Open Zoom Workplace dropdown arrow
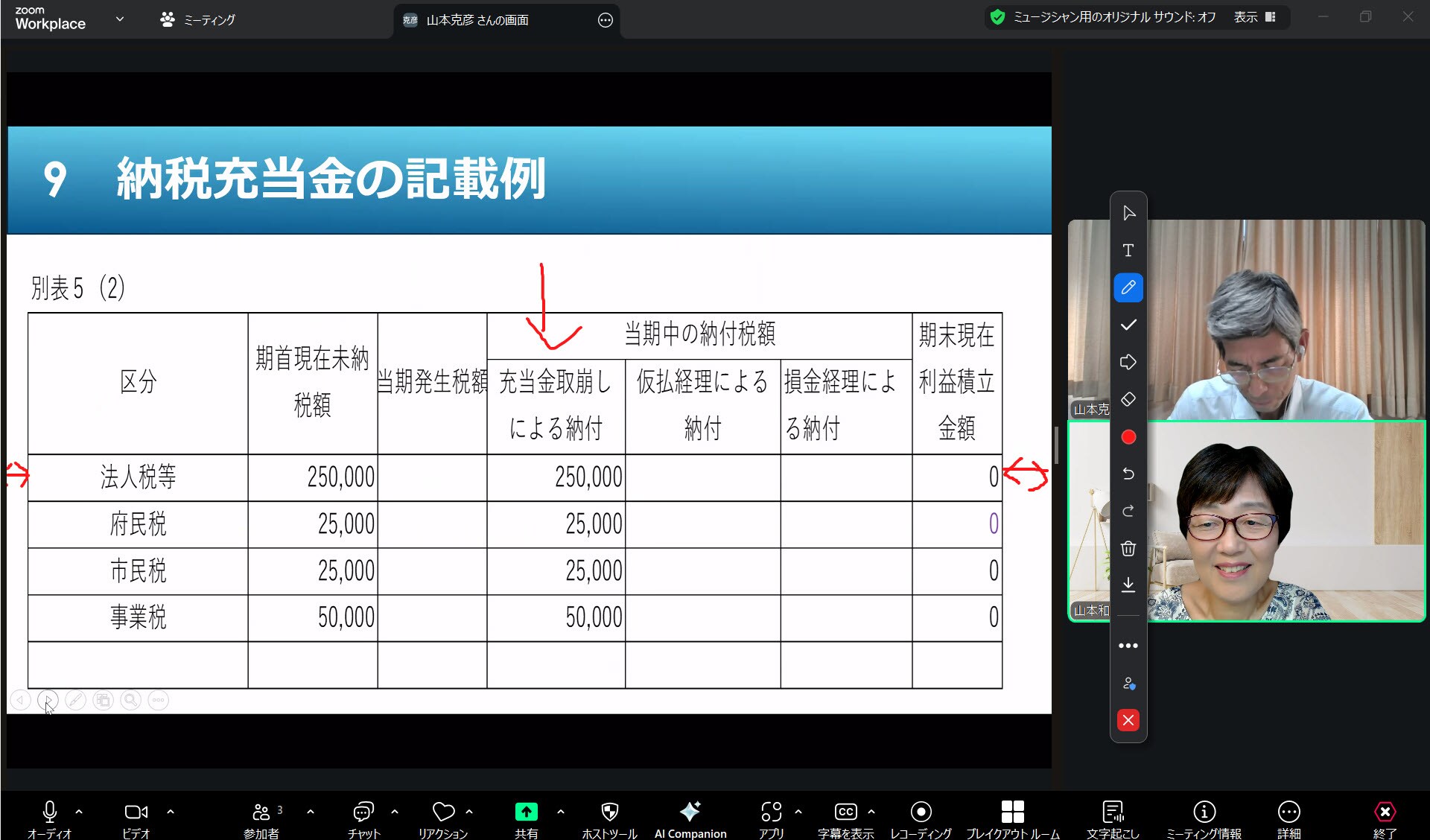 (x=120, y=19)
